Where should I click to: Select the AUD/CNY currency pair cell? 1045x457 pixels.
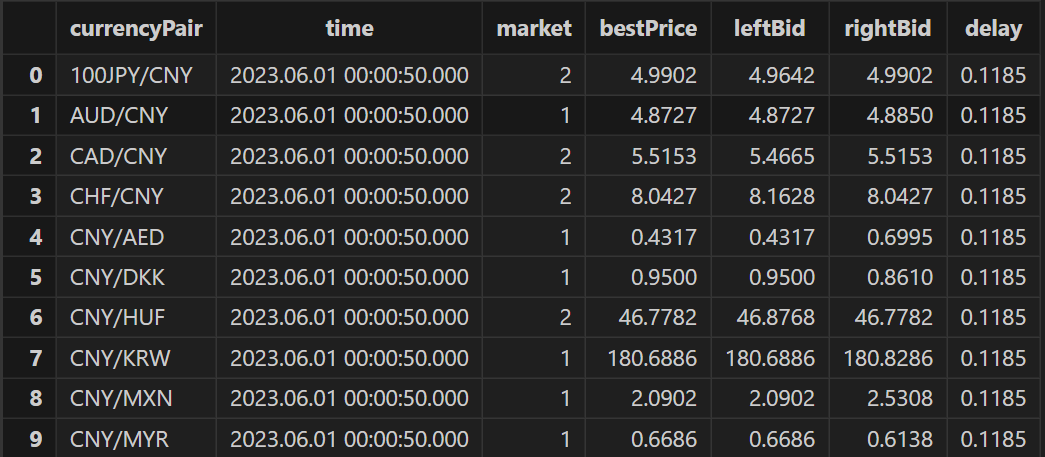pos(119,116)
